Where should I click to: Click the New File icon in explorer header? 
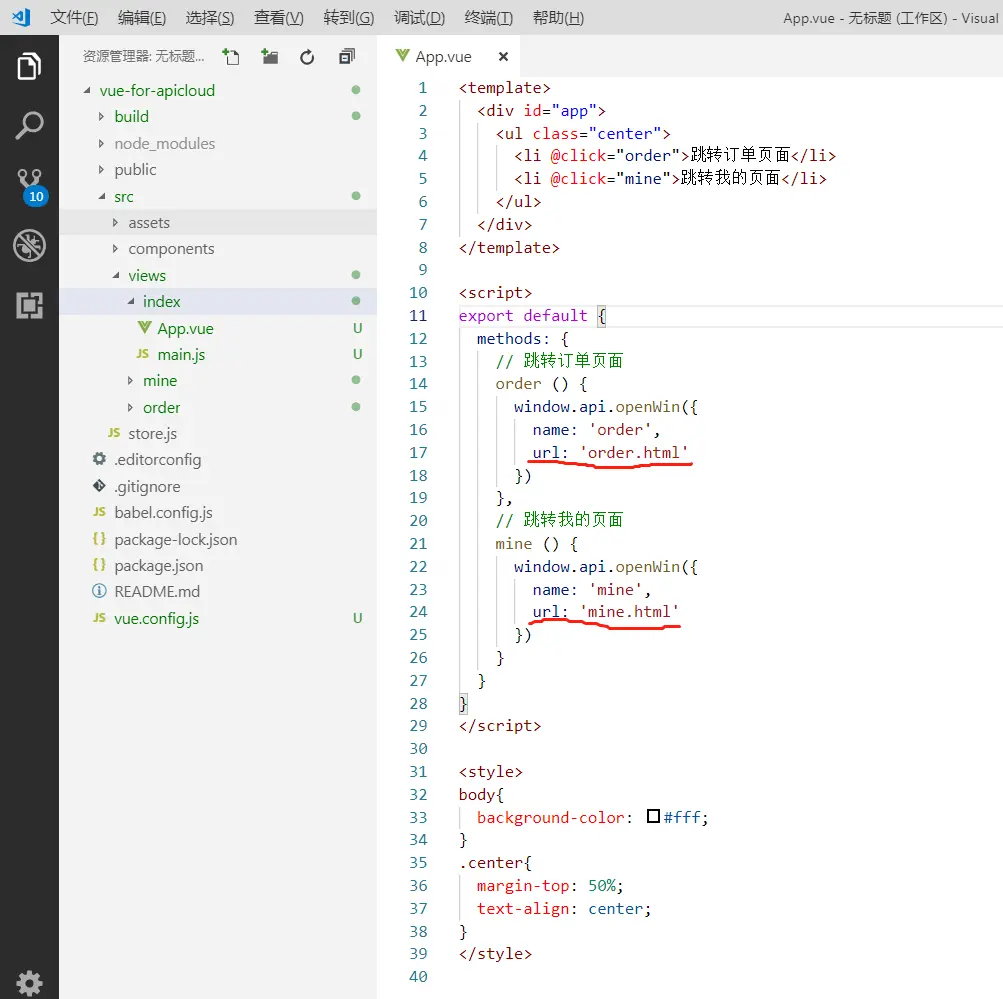(231, 57)
